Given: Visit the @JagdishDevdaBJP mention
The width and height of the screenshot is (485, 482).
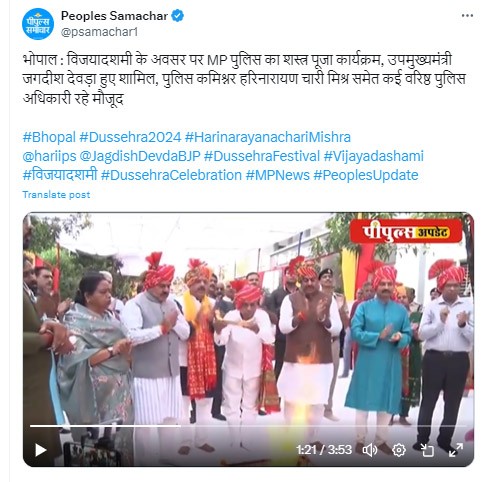Looking at the screenshot, I should pos(140,156).
